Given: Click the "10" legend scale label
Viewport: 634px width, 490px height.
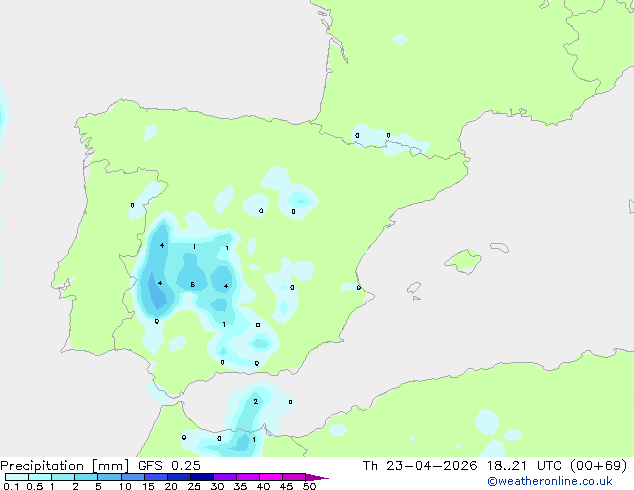Looking at the screenshot, I should (125, 486).
